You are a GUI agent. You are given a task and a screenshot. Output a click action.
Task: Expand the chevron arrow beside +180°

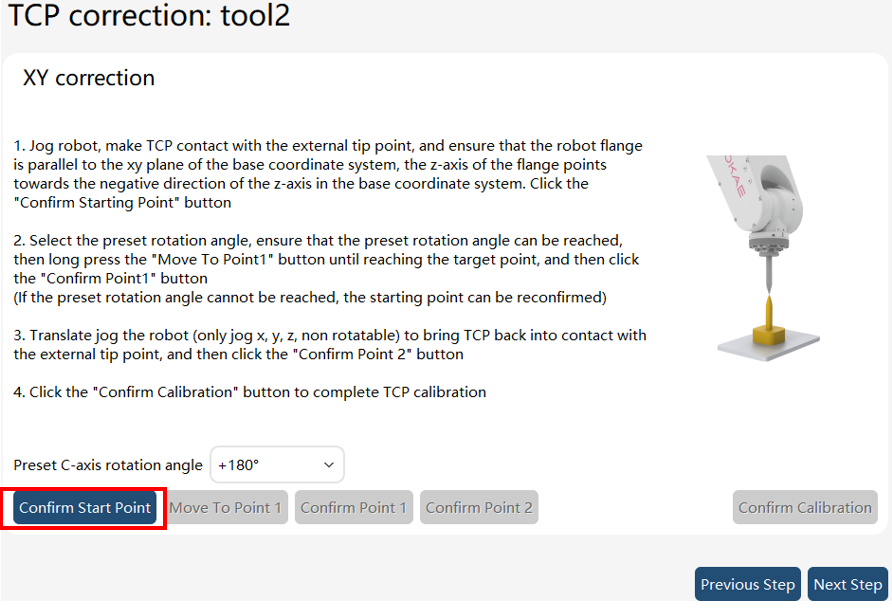(329, 465)
